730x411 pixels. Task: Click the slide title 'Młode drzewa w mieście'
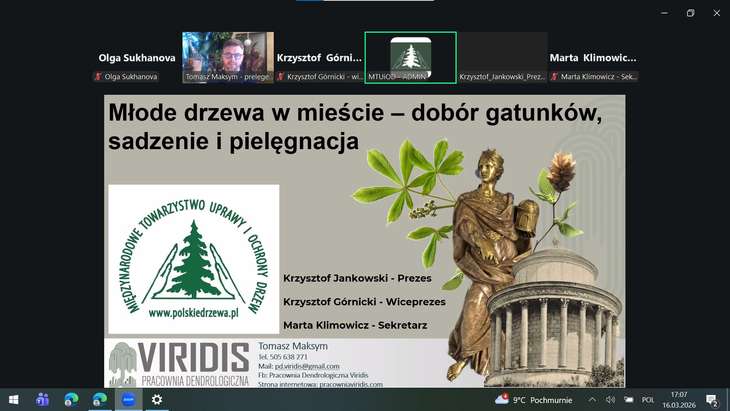[x=246, y=113]
